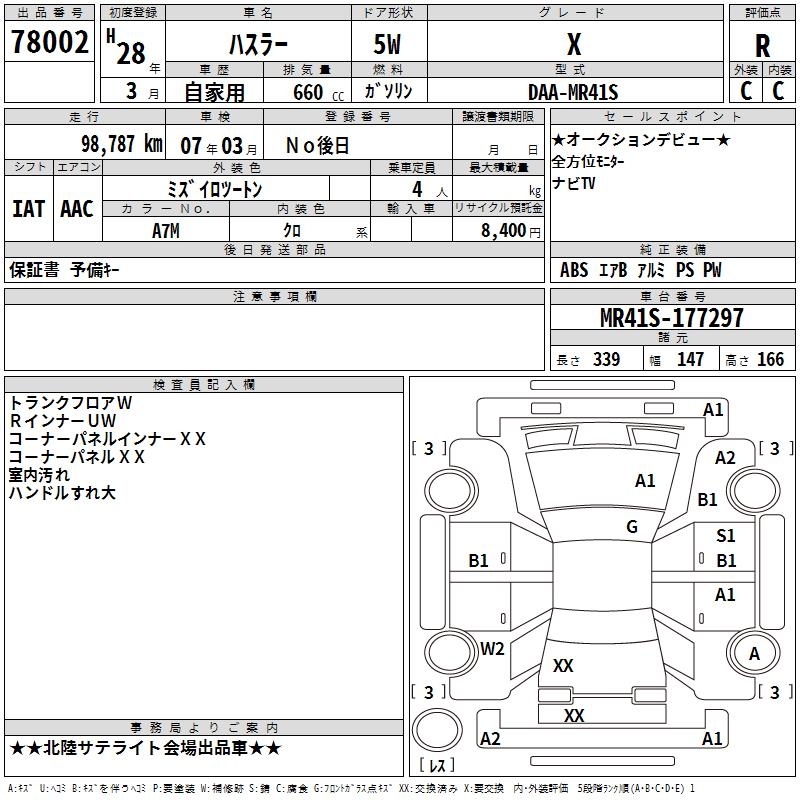This screenshot has height=800, width=800.
Task: Select the color number A7M
Action: [166, 231]
